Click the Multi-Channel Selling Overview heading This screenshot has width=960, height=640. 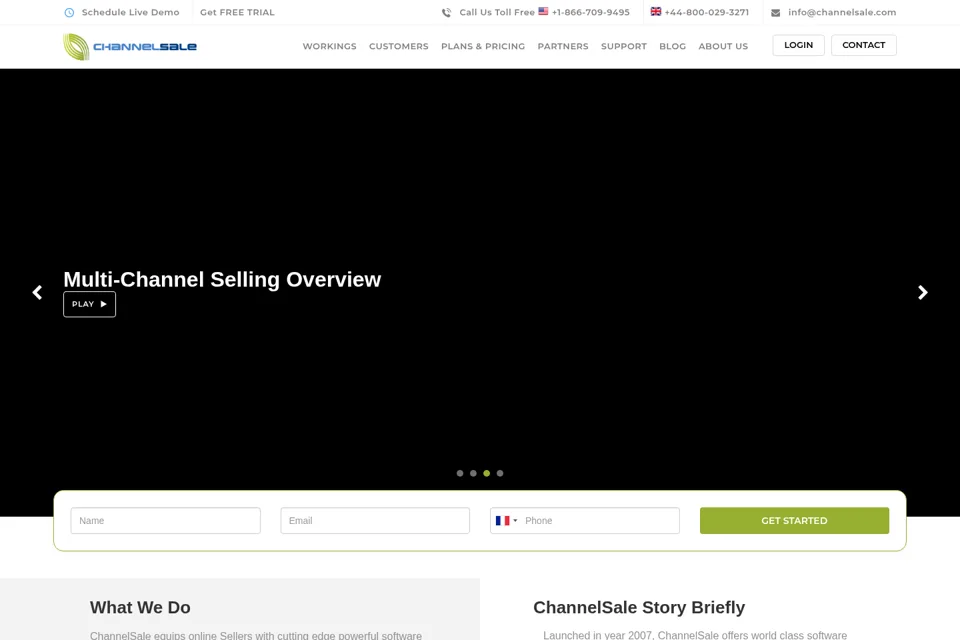222,280
